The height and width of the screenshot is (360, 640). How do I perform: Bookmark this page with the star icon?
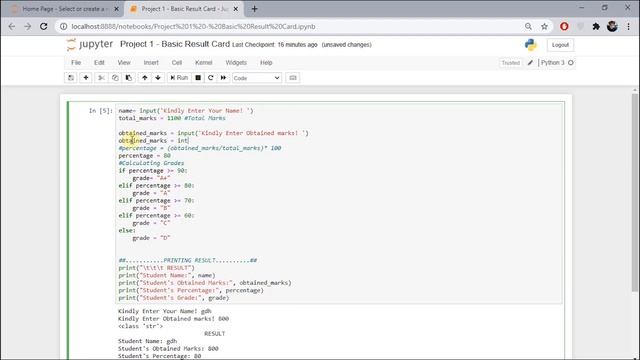[544, 27]
